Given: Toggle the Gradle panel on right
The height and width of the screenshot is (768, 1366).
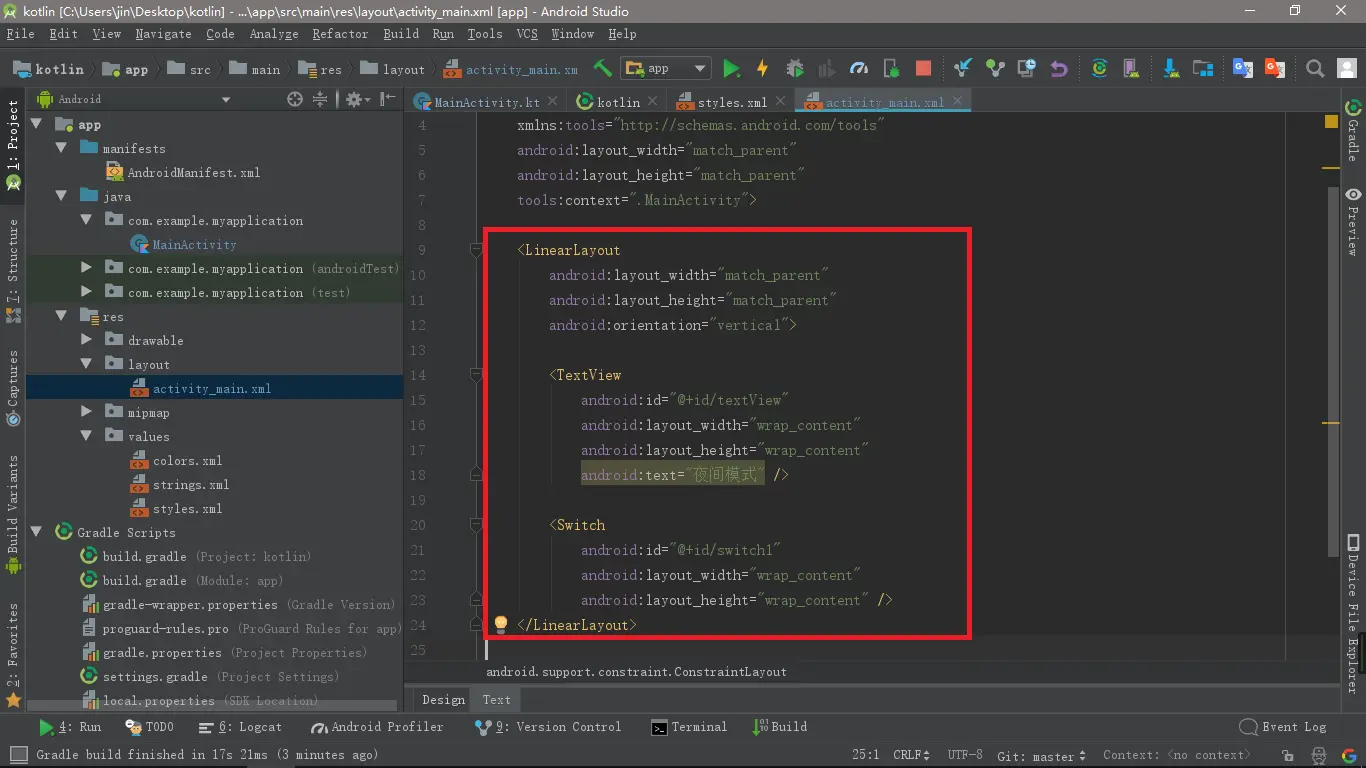Looking at the screenshot, I should click(1353, 130).
